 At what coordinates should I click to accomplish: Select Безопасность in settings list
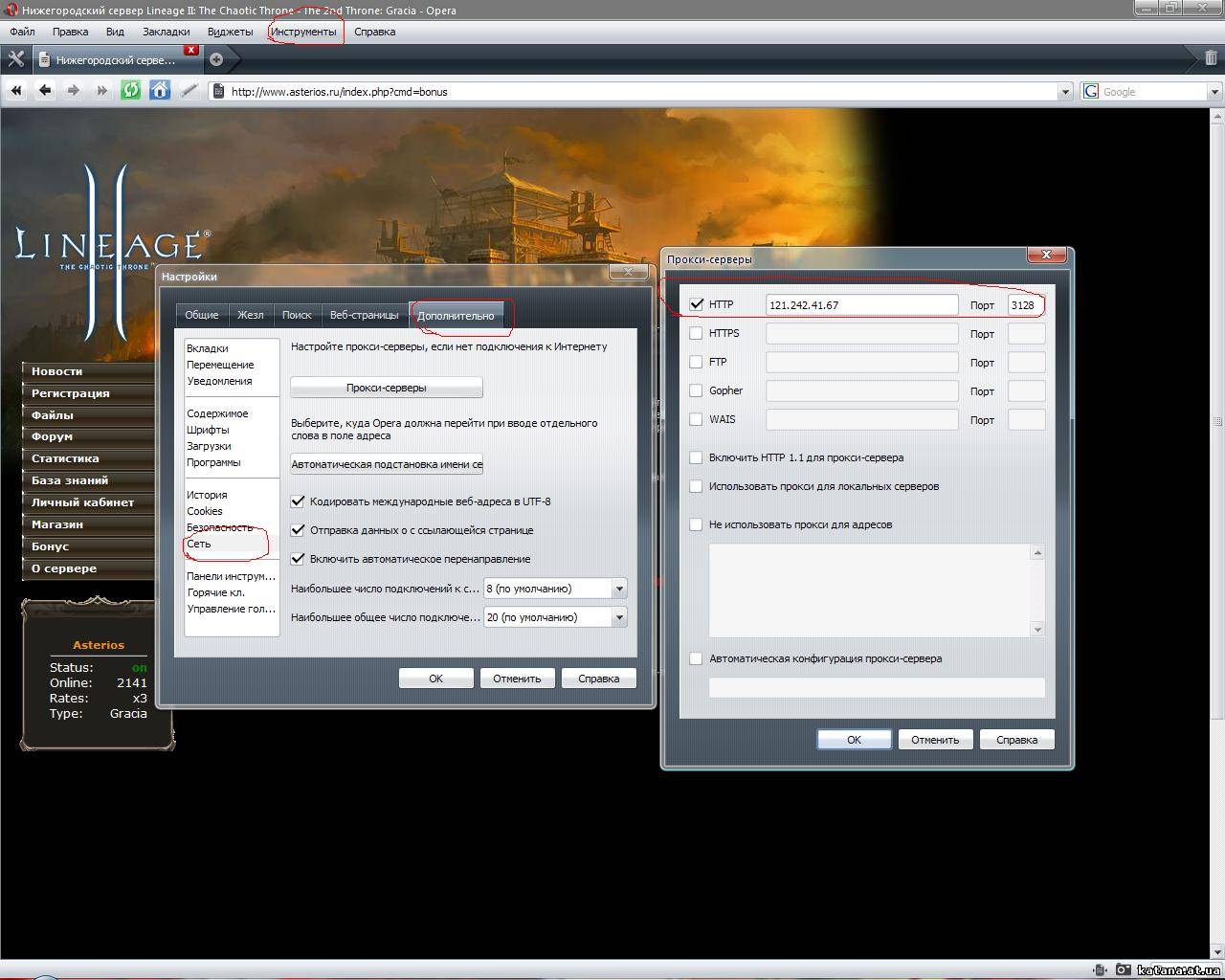pos(220,527)
